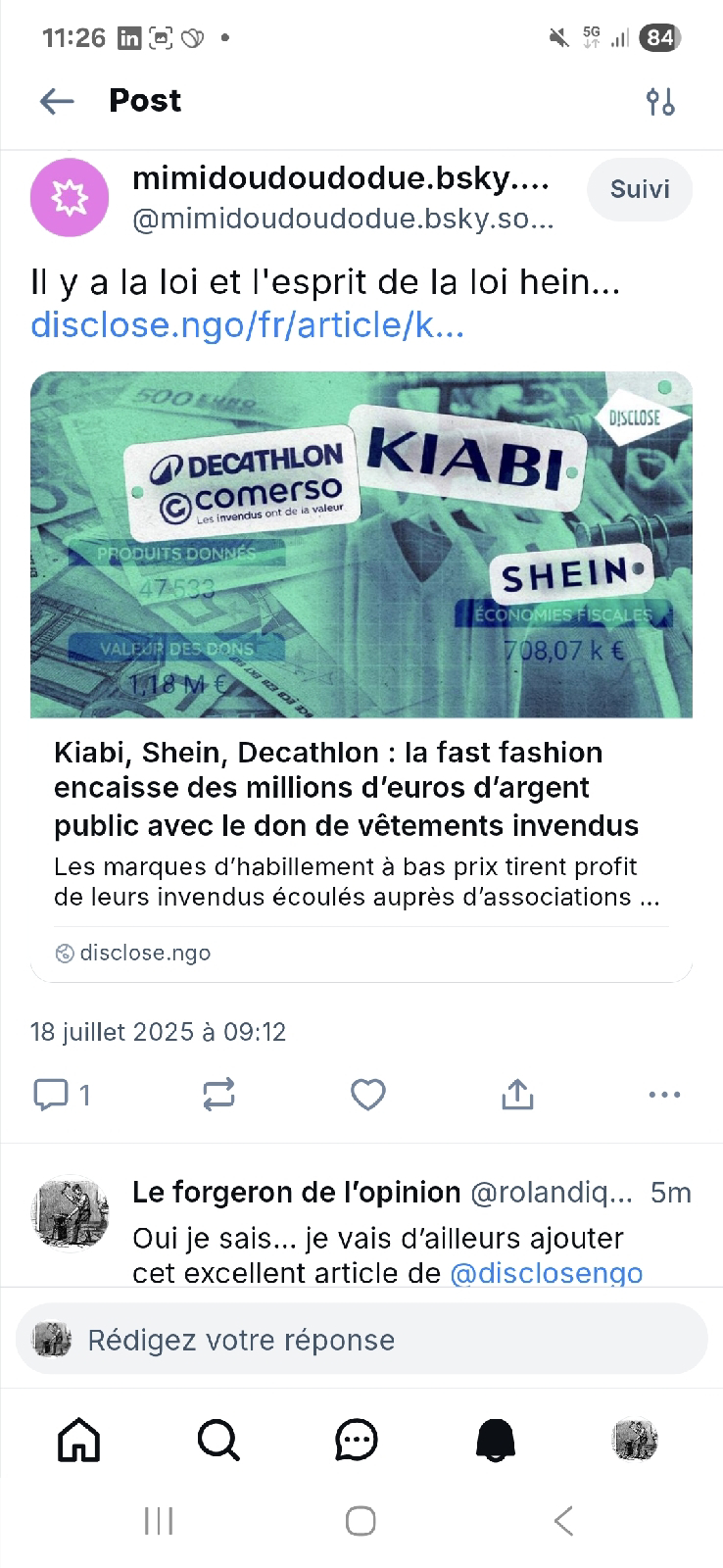Toggle the Suivi follow button

point(640,189)
